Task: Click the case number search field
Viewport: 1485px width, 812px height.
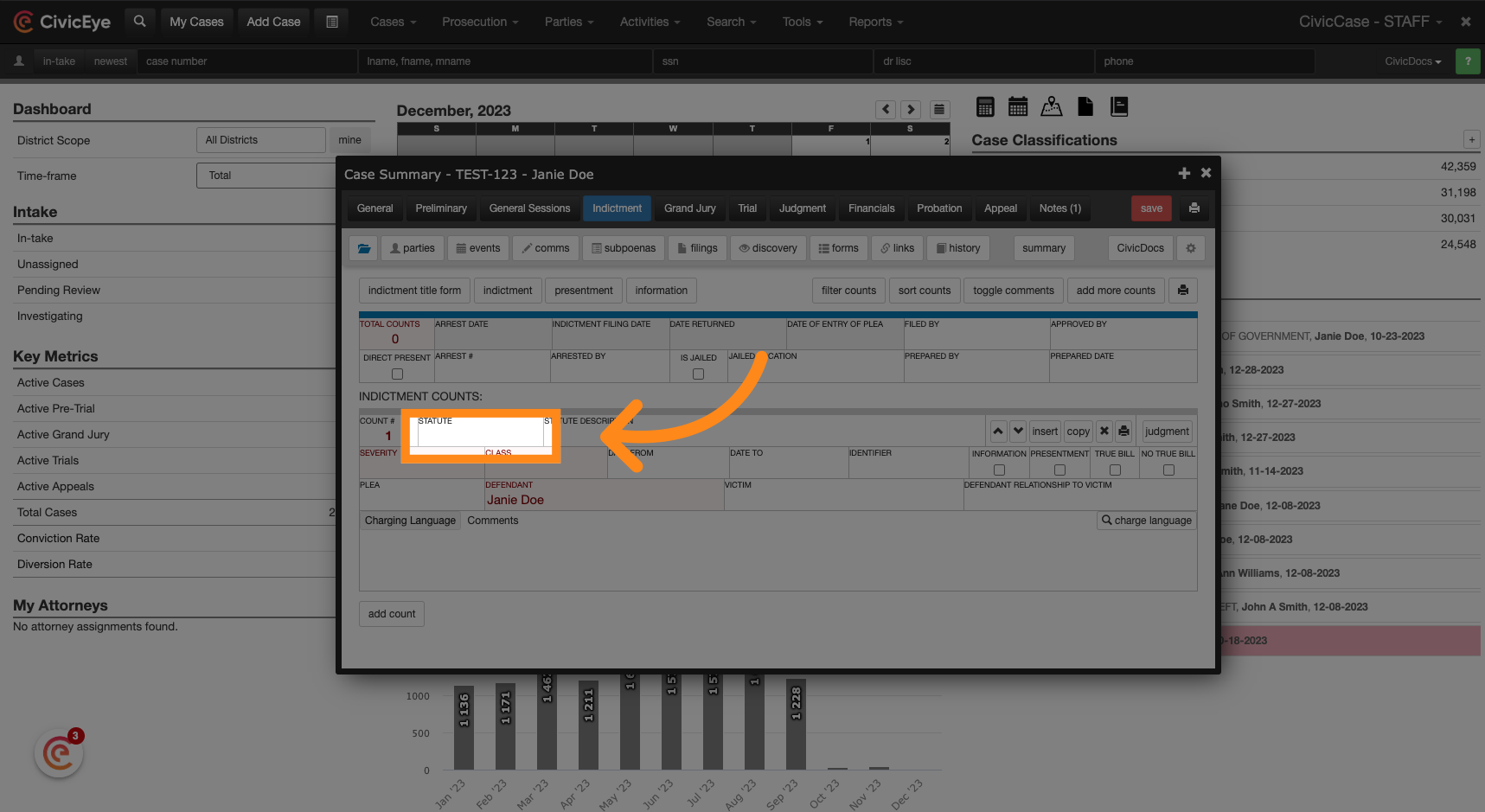Action: pyautogui.click(x=246, y=61)
